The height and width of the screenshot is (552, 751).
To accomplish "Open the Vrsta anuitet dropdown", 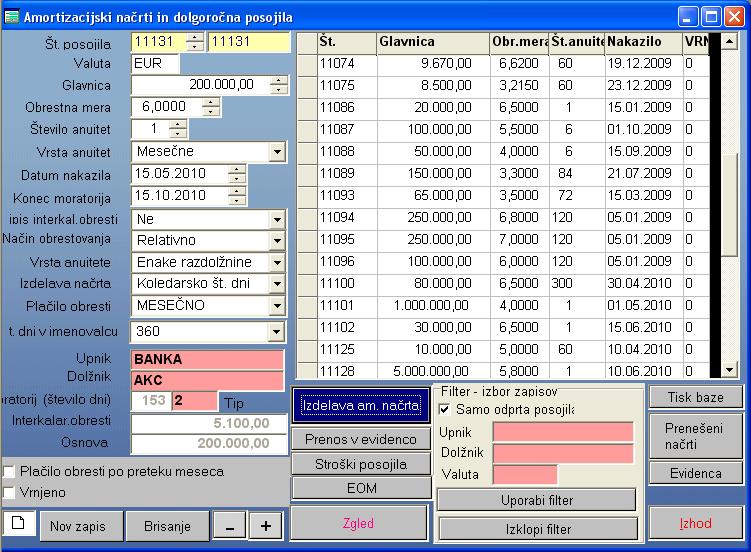I will coord(277,152).
